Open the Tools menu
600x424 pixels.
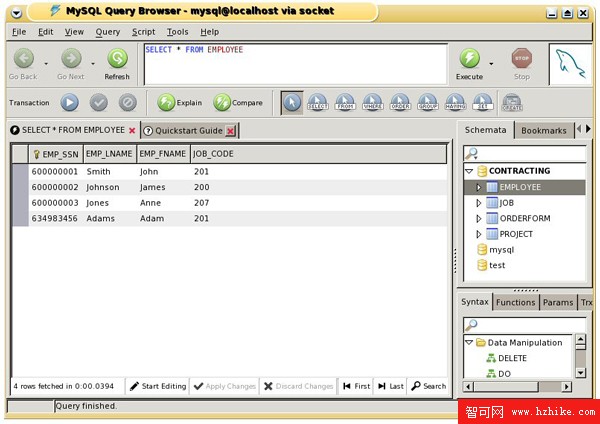[177, 32]
